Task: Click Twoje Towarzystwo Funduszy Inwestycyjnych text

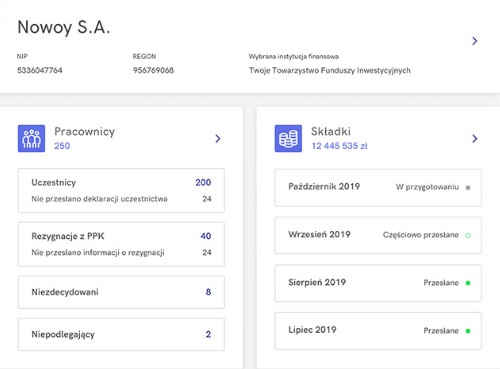Action: [x=330, y=71]
